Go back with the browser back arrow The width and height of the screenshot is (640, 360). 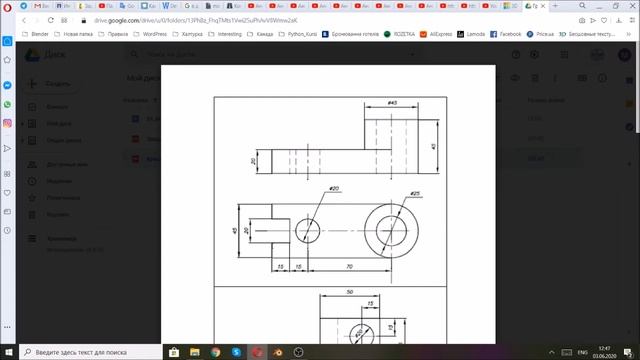(x=24, y=20)
